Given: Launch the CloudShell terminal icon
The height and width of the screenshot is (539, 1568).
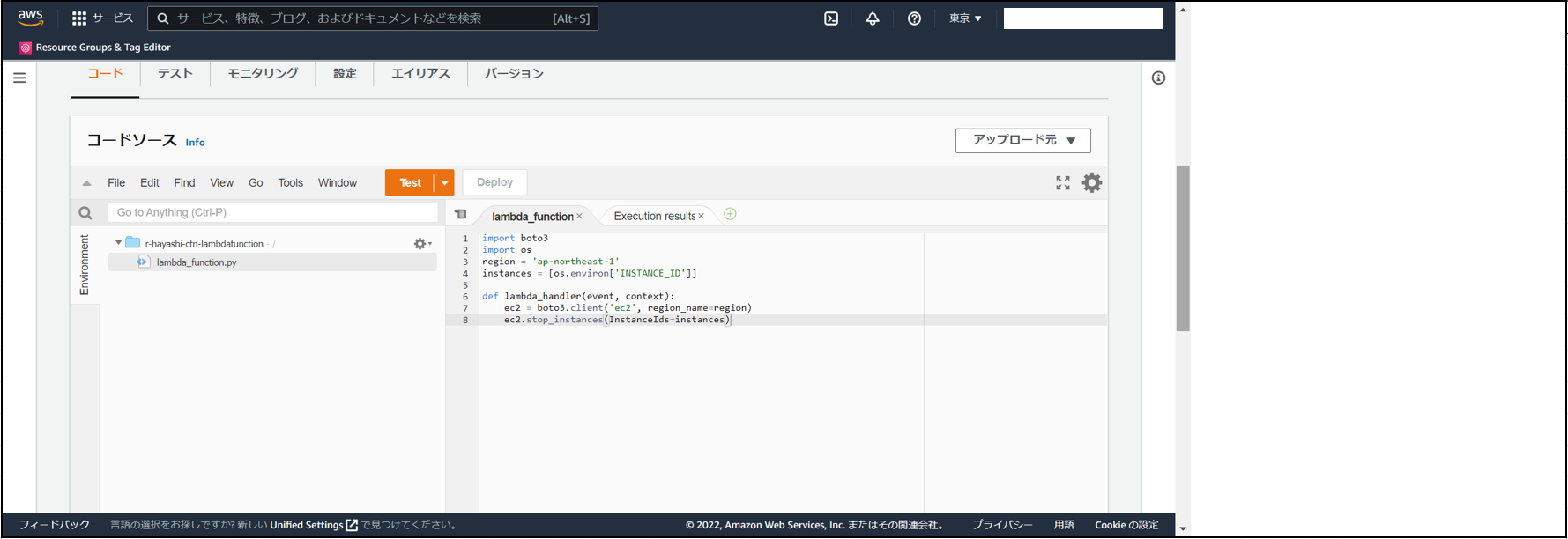Looking at the screenshot, I should (x=831, y=18).
